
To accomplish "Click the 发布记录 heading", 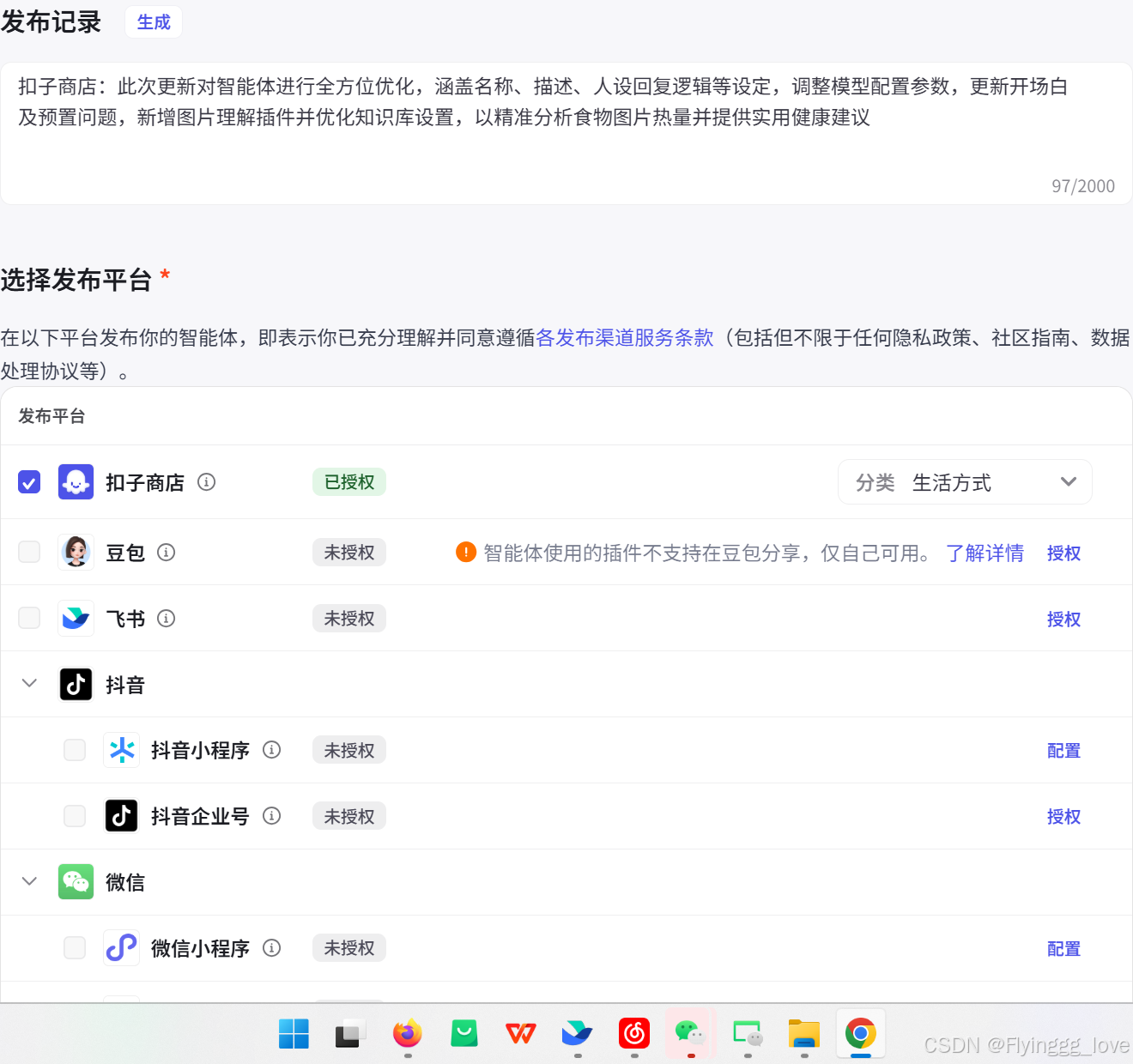I will click(51, 21).
